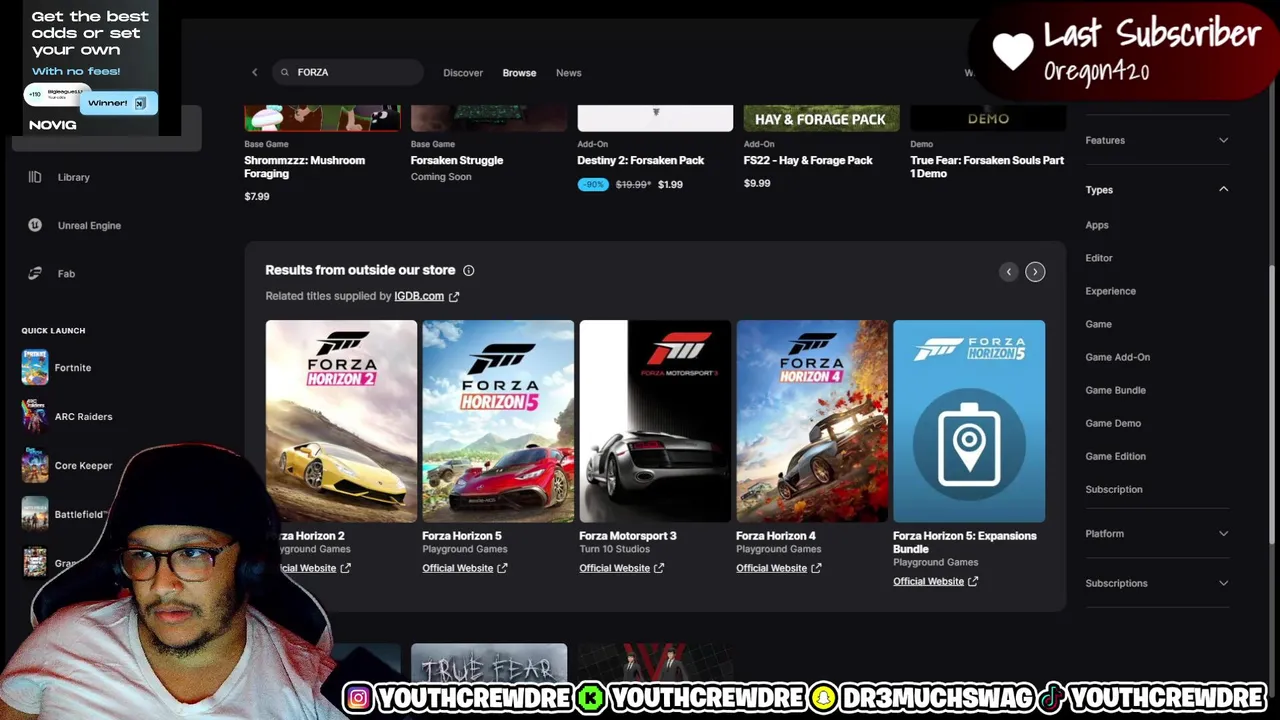The width and height of the screenshot is (1280, 720).
Task: Open Forza Horizon 2 cover thumbnail
Action: [341, 421]
